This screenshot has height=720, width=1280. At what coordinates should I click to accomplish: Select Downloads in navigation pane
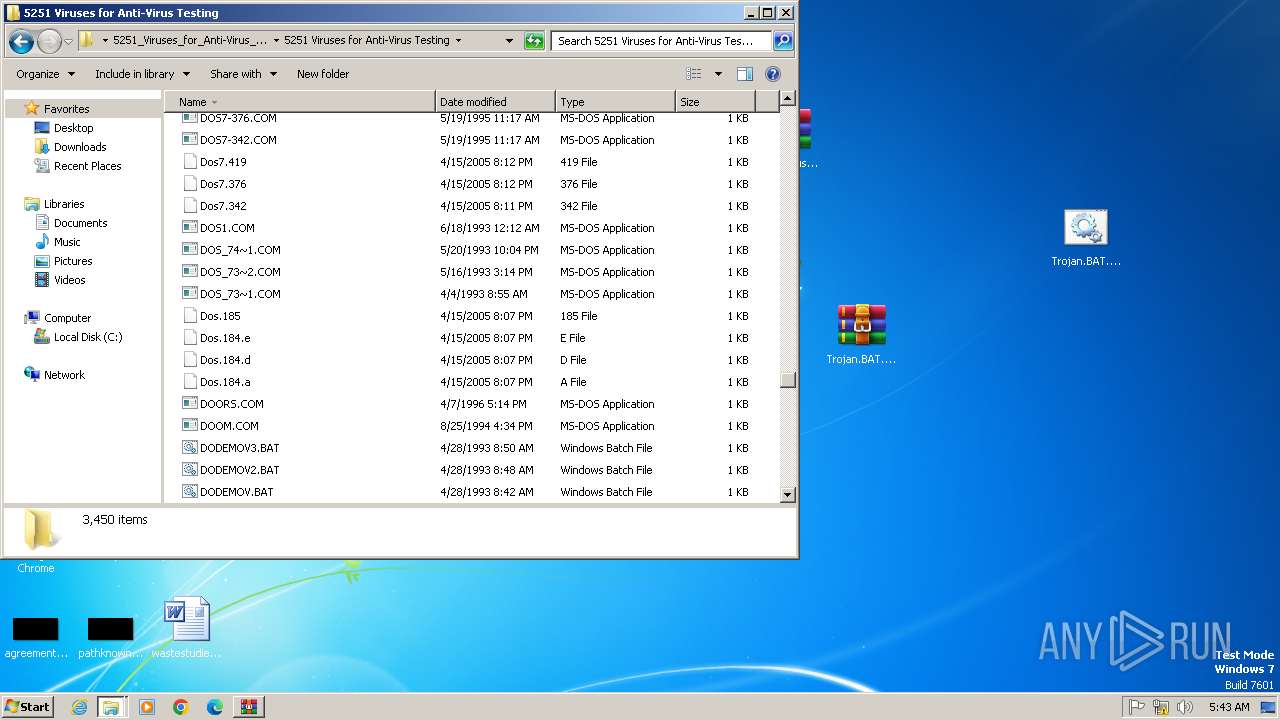80,147
